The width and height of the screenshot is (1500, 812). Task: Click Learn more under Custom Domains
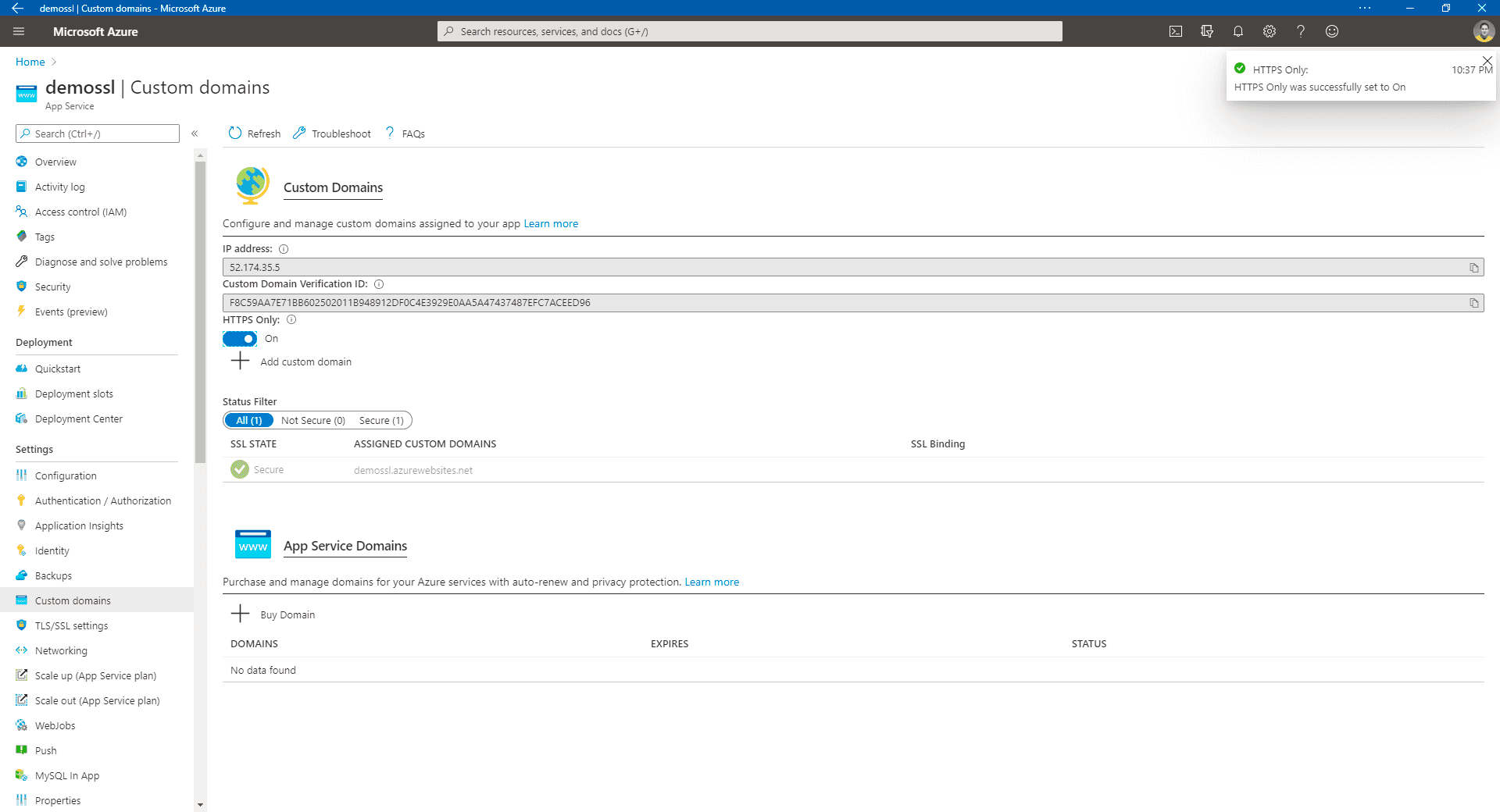(551, 223)
